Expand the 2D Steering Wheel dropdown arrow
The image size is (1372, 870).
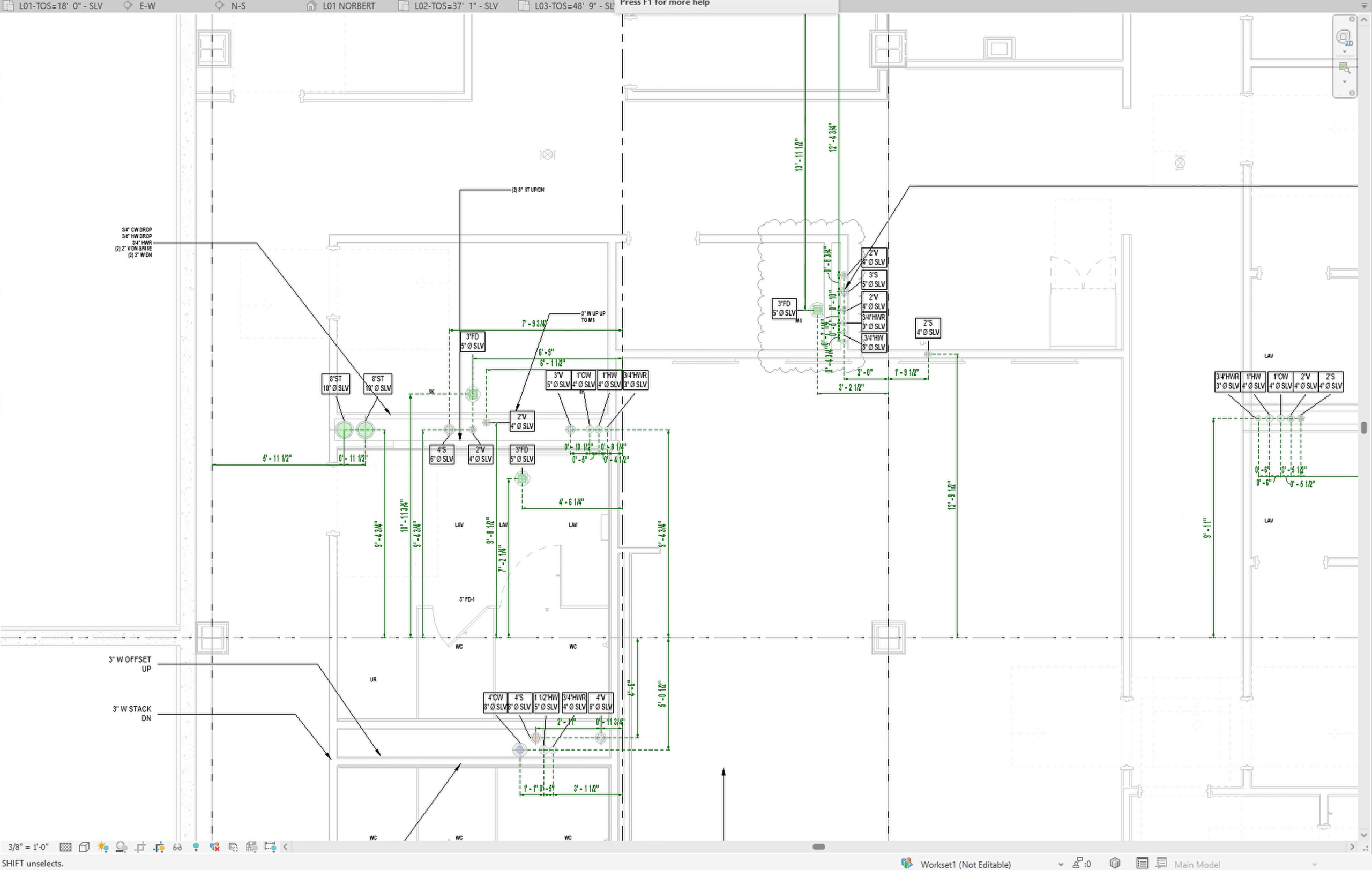click(x=1344, y=52)
